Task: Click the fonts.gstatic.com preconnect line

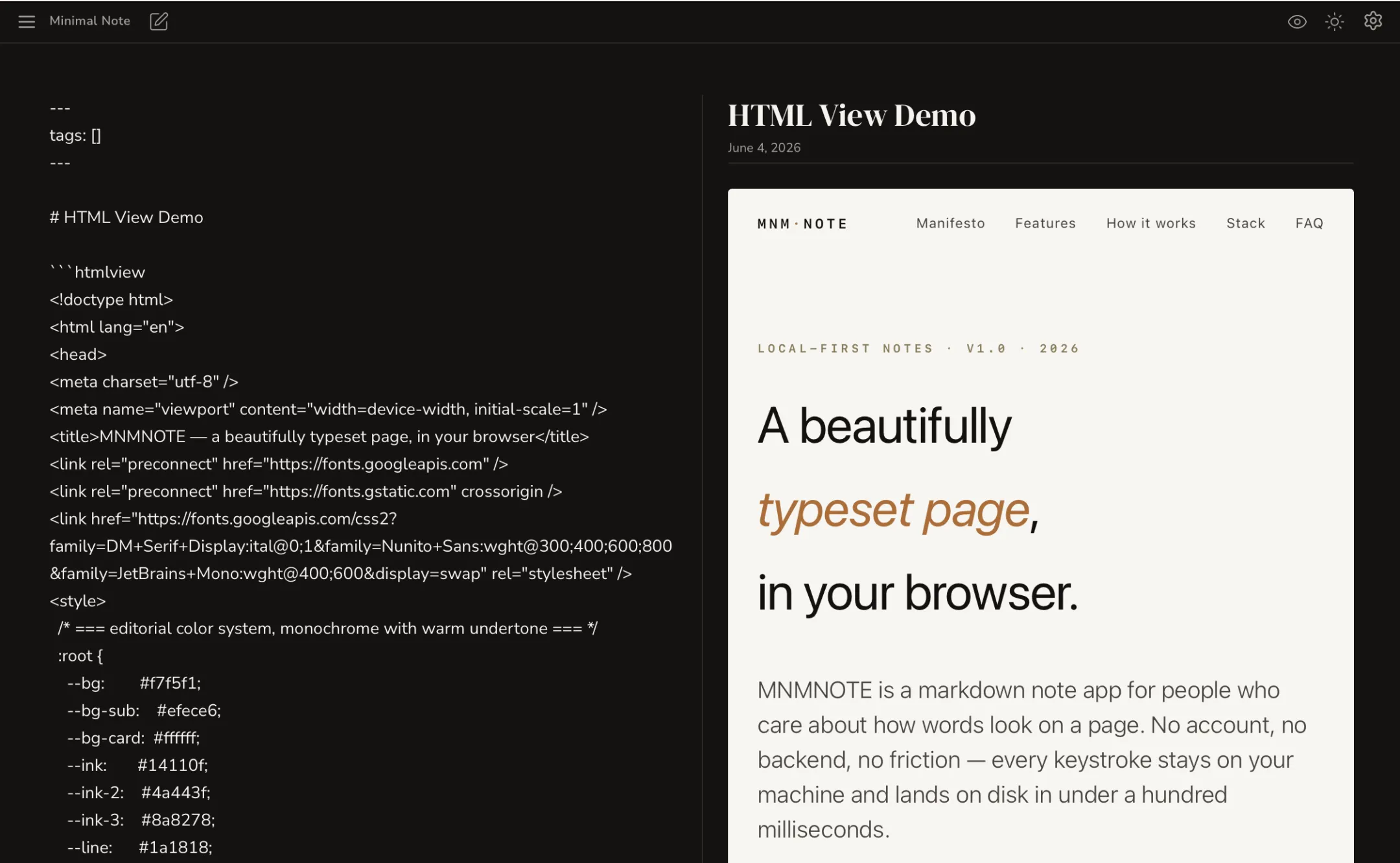Action: coord(306,491)
